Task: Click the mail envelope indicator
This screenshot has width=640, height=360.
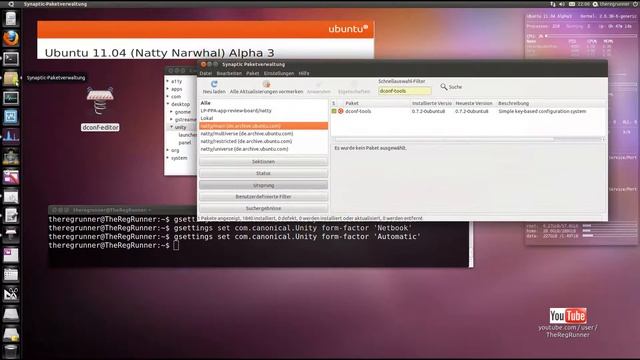Action: [x=572, y=4]
